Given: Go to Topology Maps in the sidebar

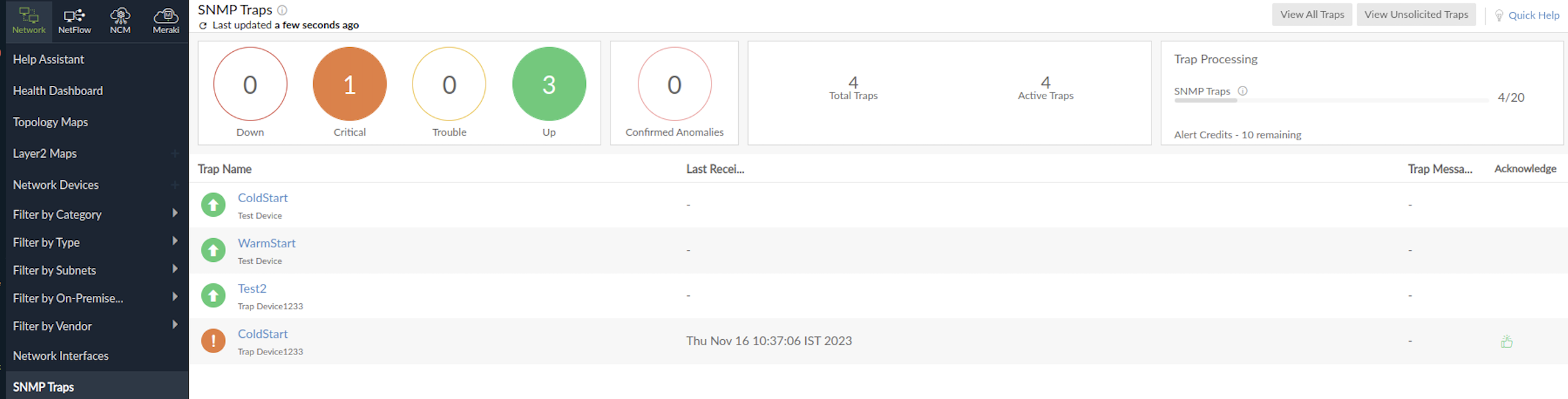Looking at the screenshot, I should point(50,121).
